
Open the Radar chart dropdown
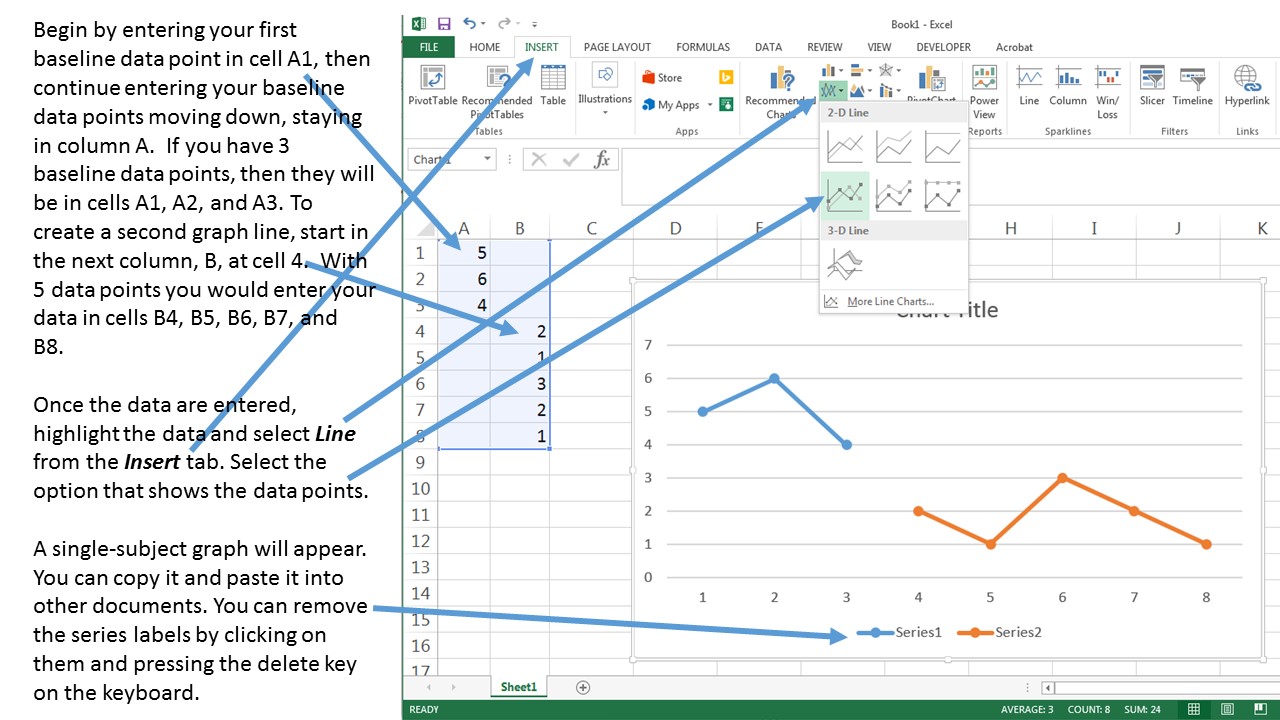click(x=890, y=70)
